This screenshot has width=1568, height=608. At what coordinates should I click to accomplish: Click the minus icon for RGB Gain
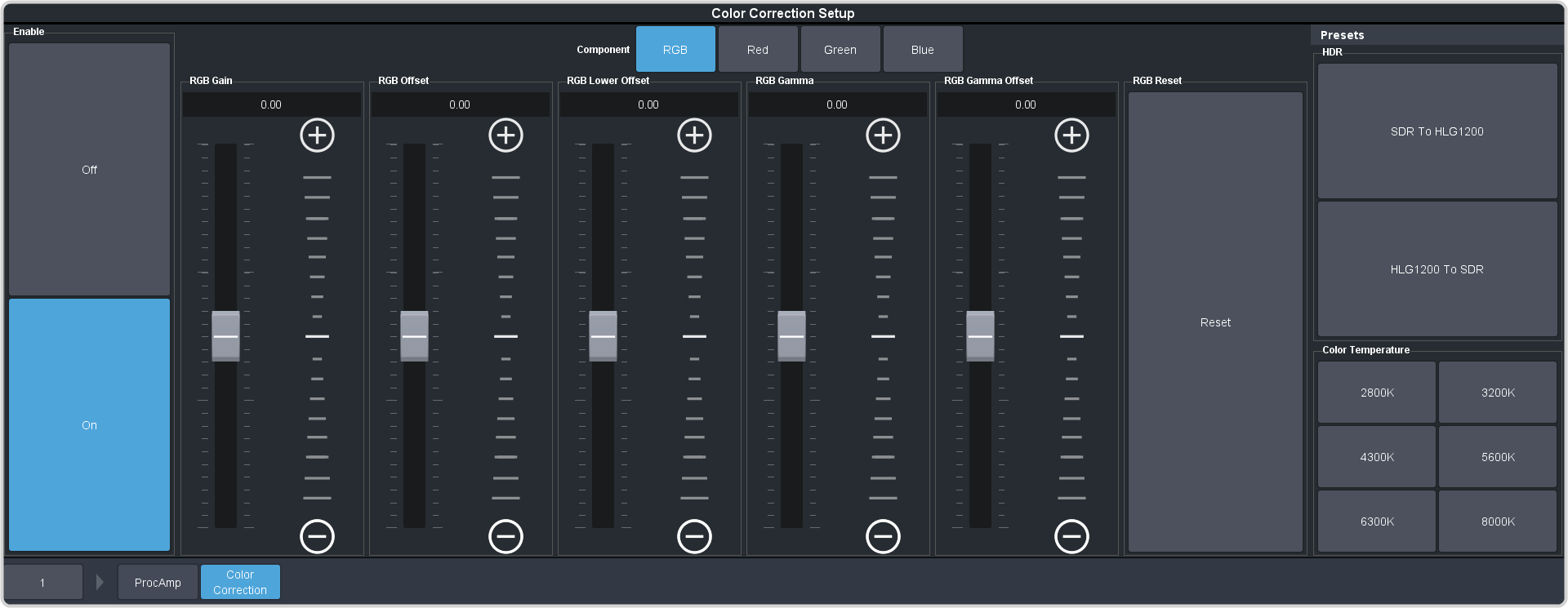coord(317,536)
